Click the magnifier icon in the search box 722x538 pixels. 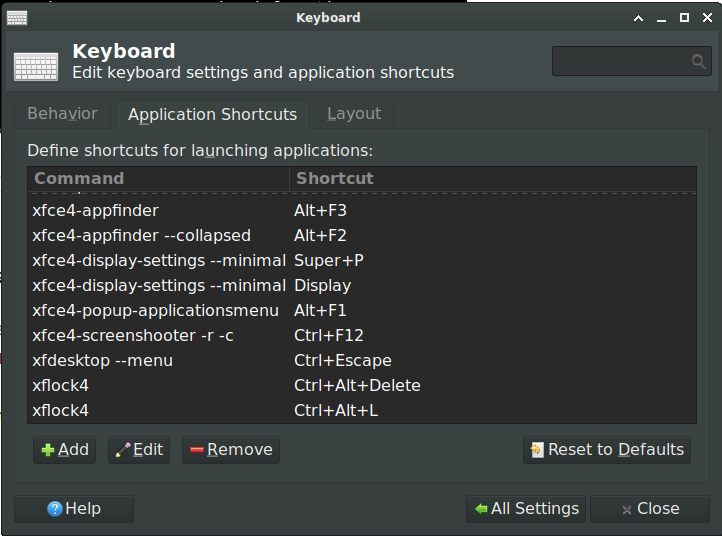click(x=698, y=61)
